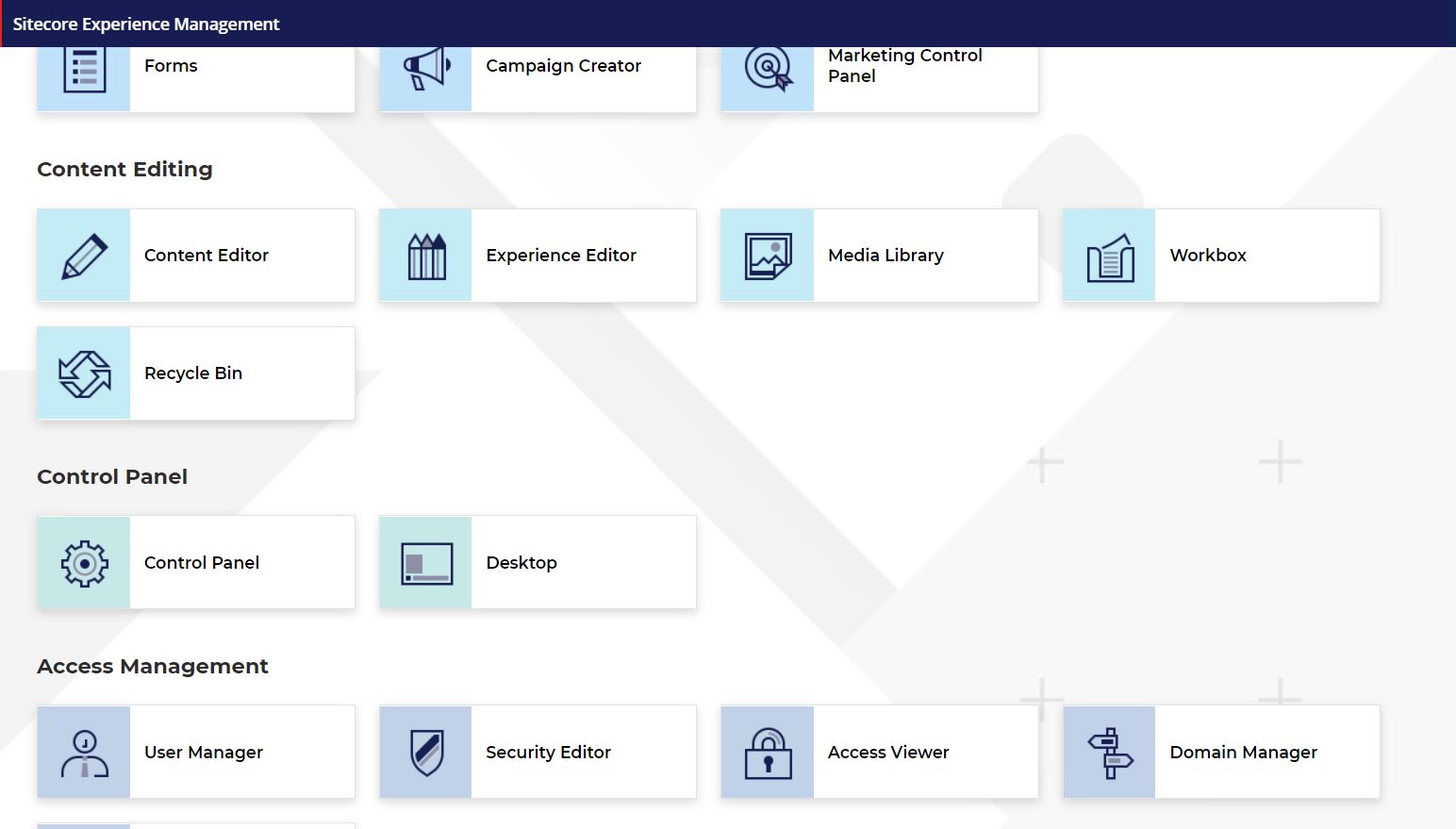Click the Control Panel gear icon
1456x829 pixels.
point(84,563)
